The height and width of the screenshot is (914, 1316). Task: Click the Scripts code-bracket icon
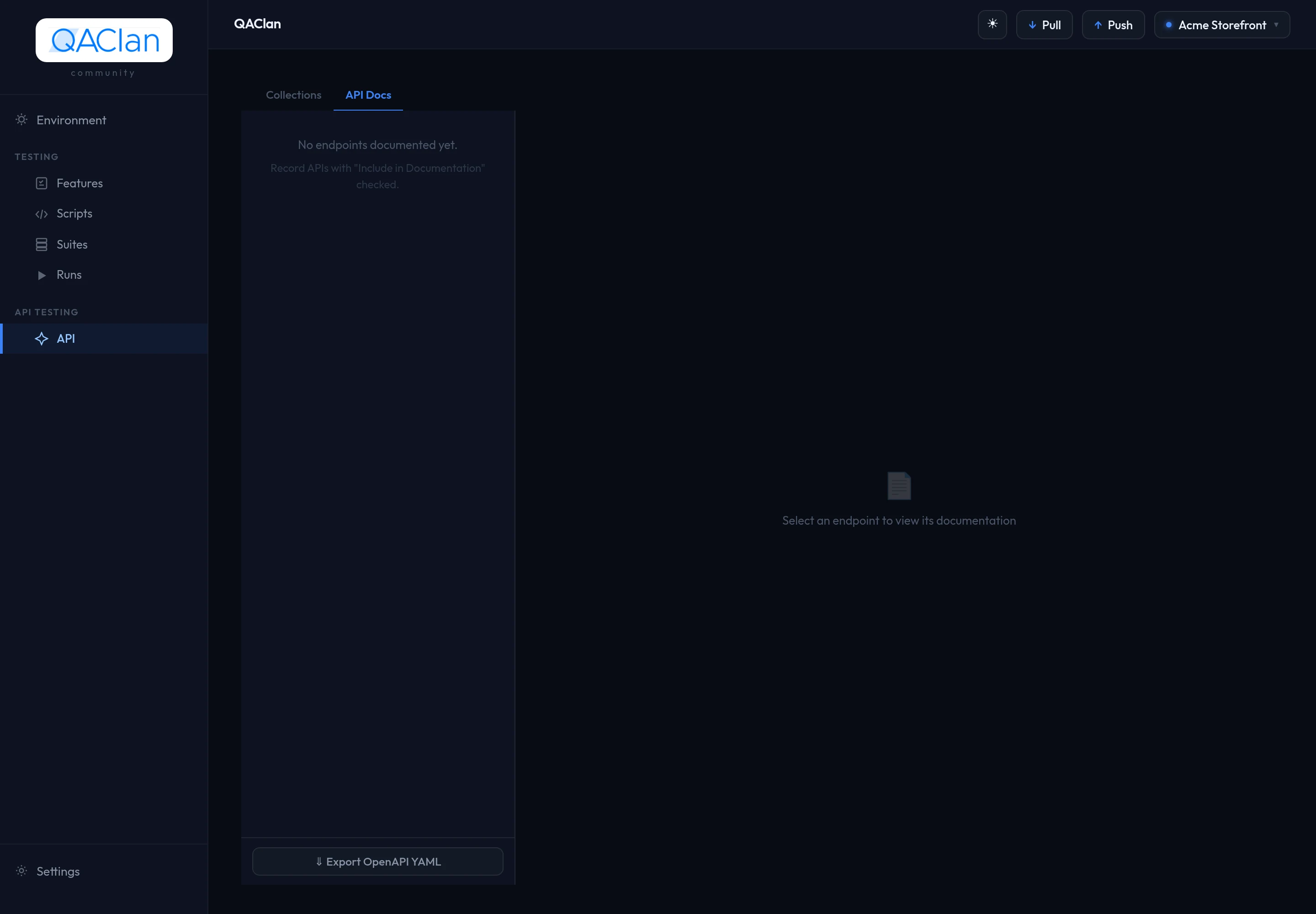click(41, 213)
